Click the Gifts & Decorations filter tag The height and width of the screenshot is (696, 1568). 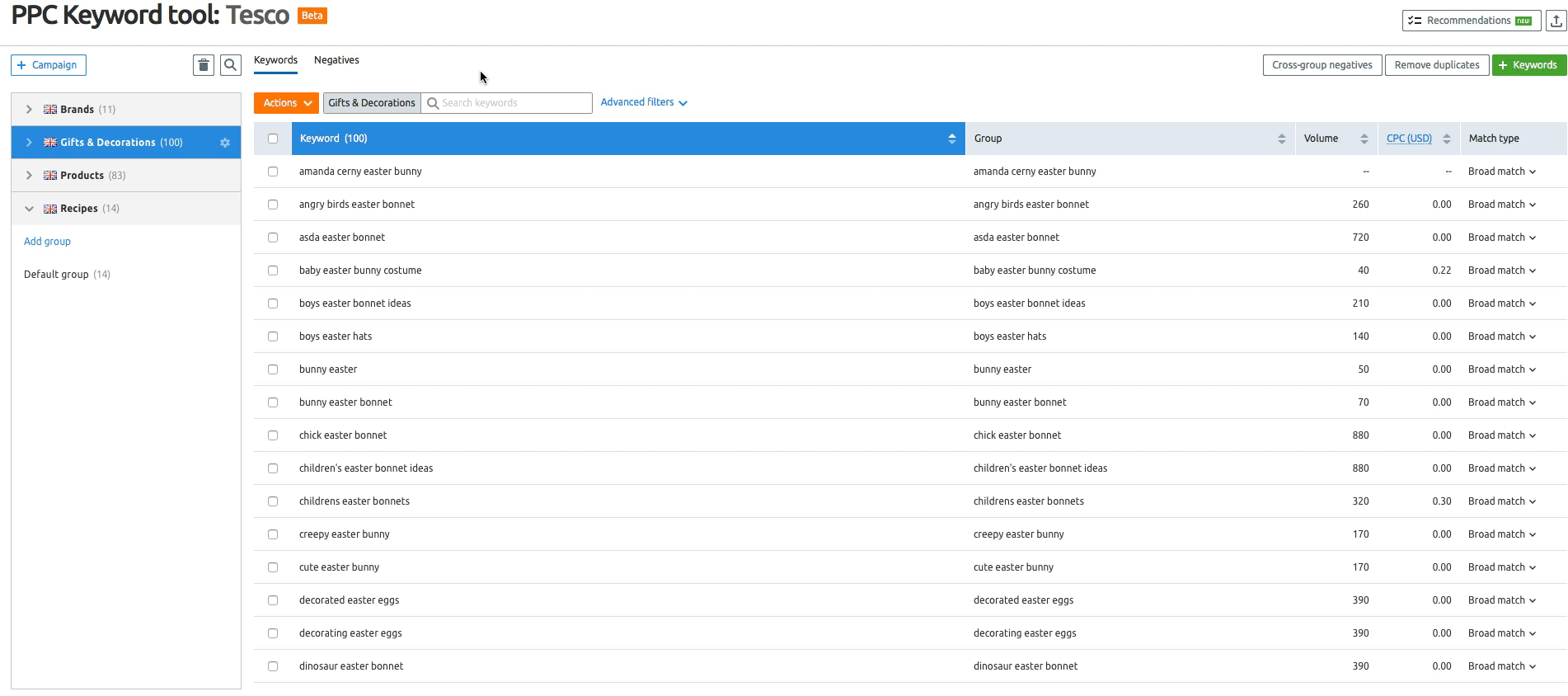pyautogui.click(x=372, y=103)
